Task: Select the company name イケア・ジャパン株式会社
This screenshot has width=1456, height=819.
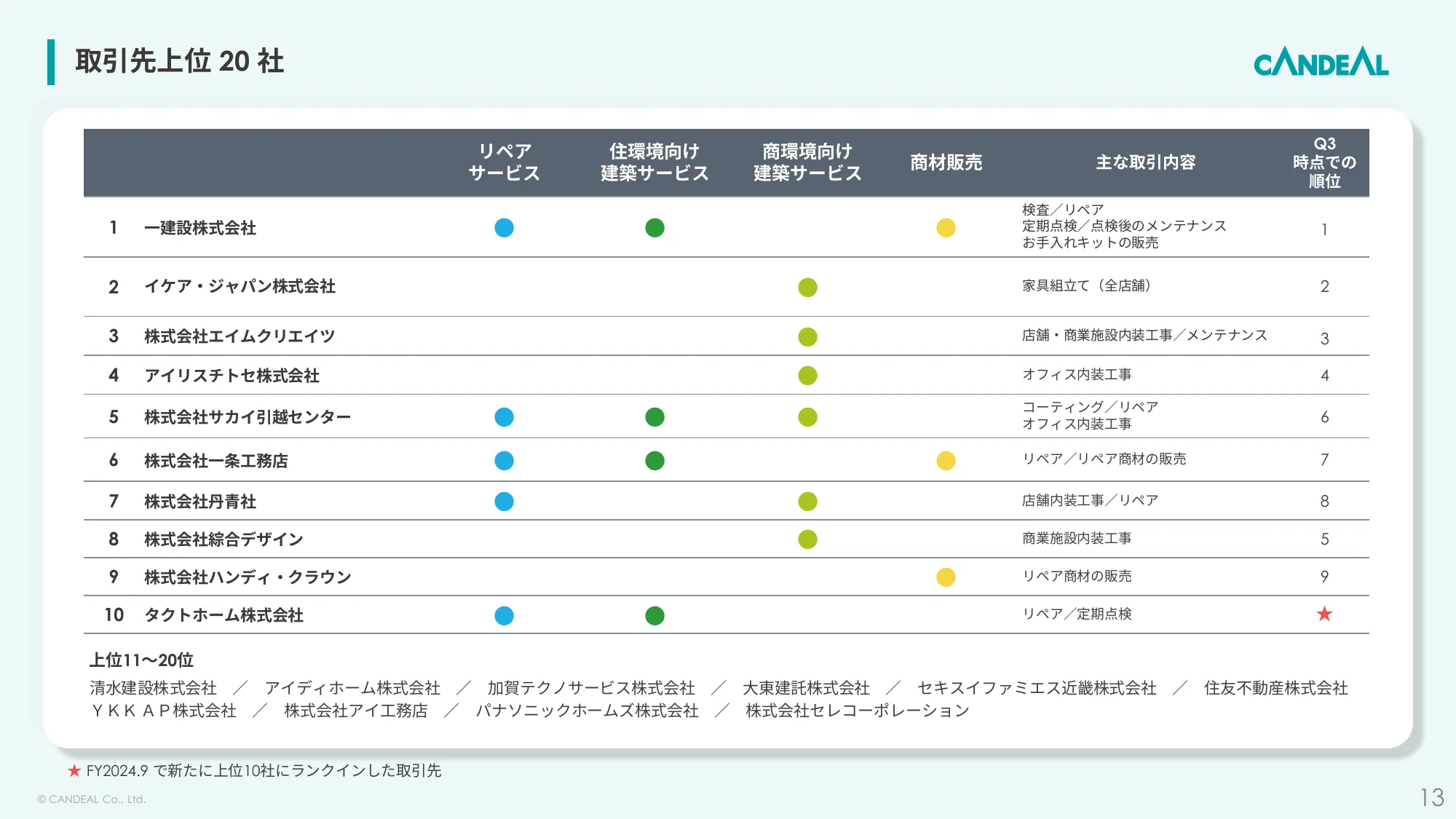Action: [240, 287]
